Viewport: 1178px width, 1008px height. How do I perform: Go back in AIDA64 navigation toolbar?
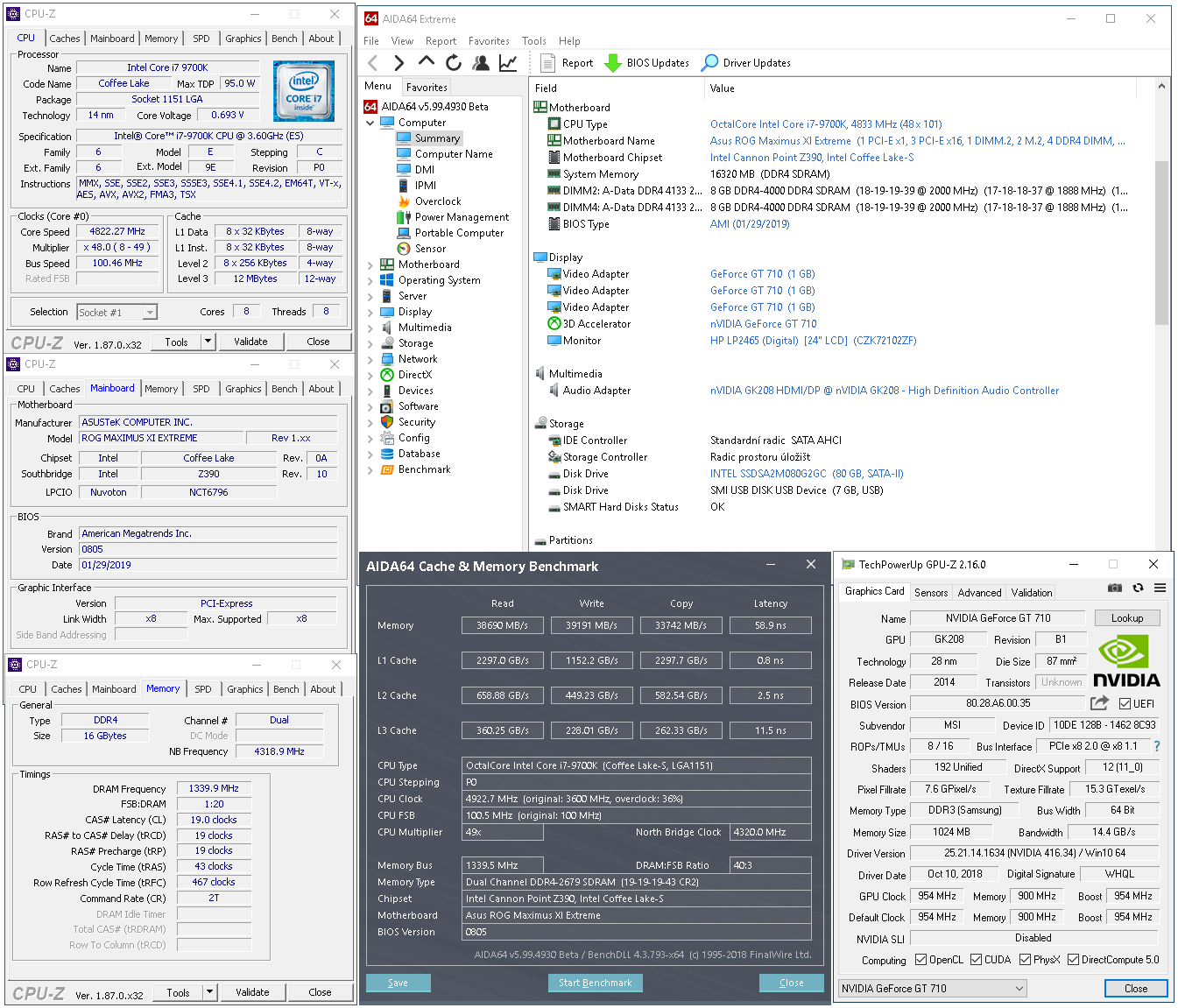373,63
